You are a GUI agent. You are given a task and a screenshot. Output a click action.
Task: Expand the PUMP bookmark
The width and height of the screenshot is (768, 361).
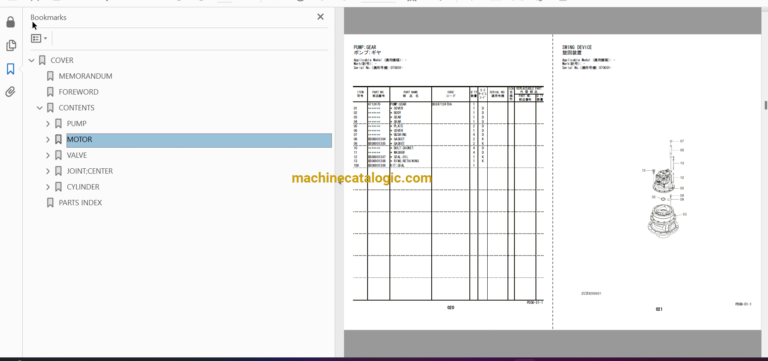[x=48, y=123]
